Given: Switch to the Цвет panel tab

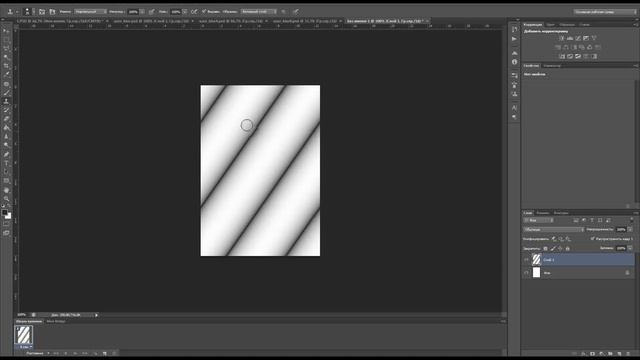Looking at the screenshot, I should point(551,25).
